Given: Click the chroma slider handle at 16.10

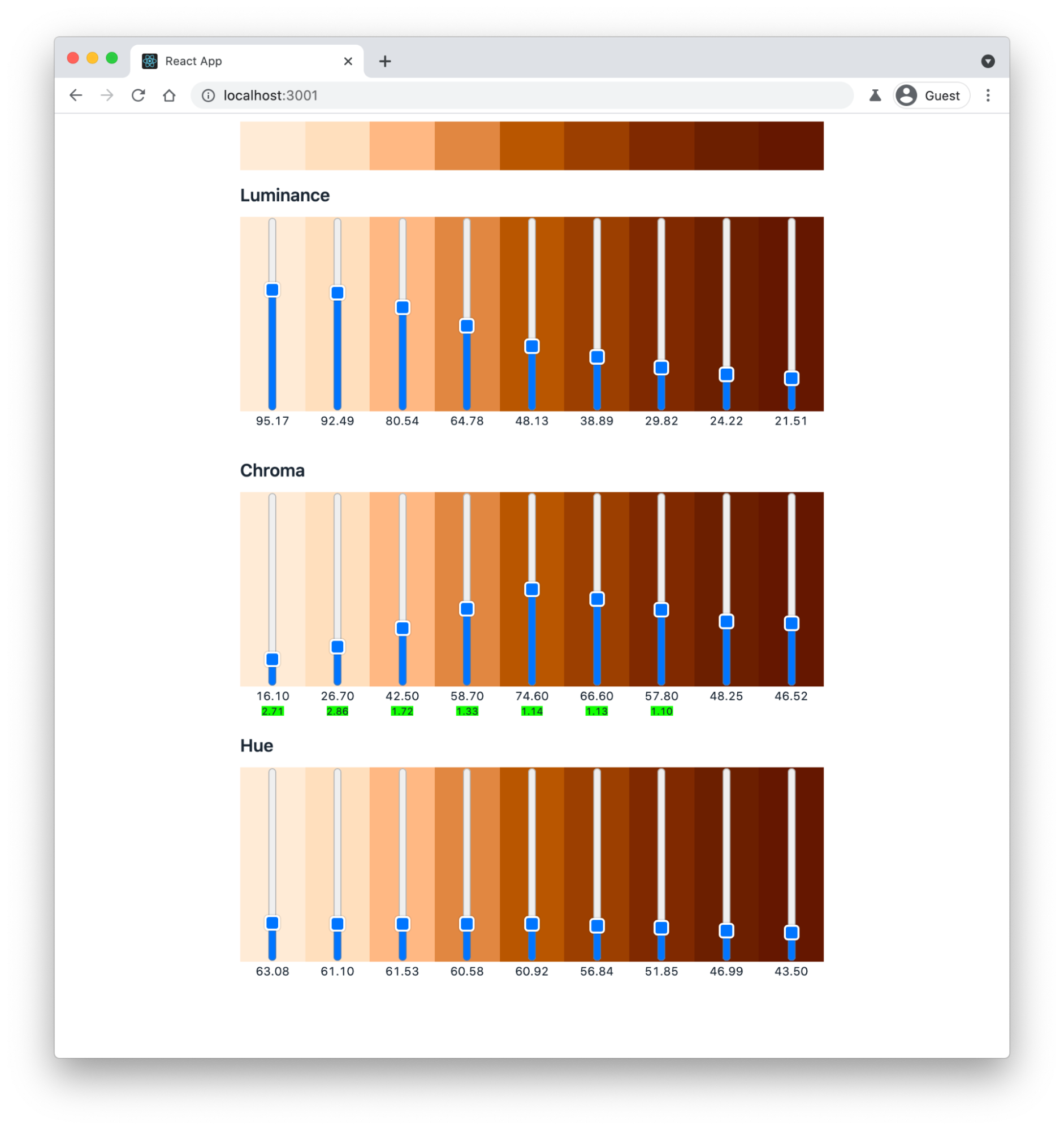Looking at the screenshot, I should click(x=273, y=659).
